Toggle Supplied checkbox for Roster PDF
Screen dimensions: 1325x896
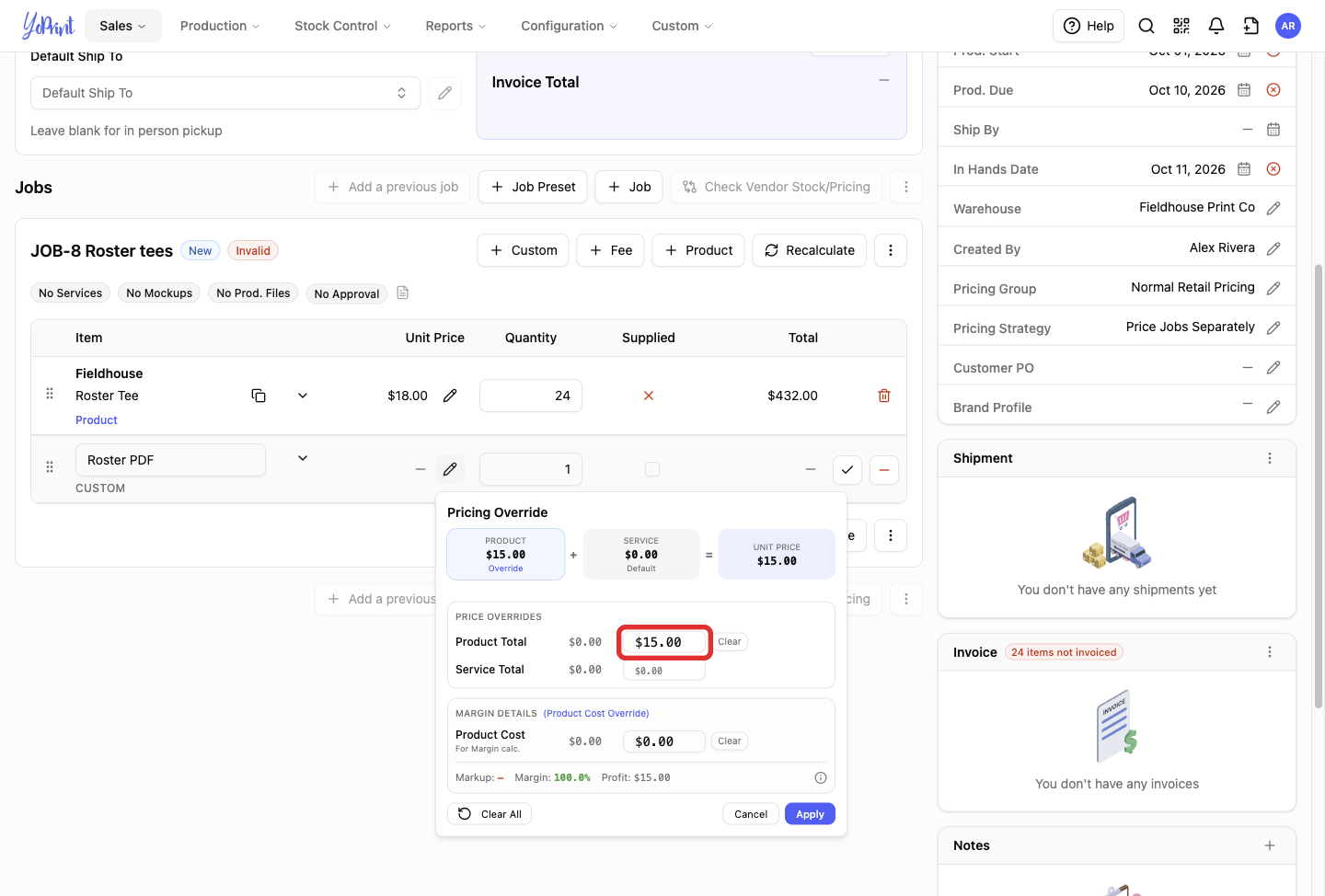[652, 469]
